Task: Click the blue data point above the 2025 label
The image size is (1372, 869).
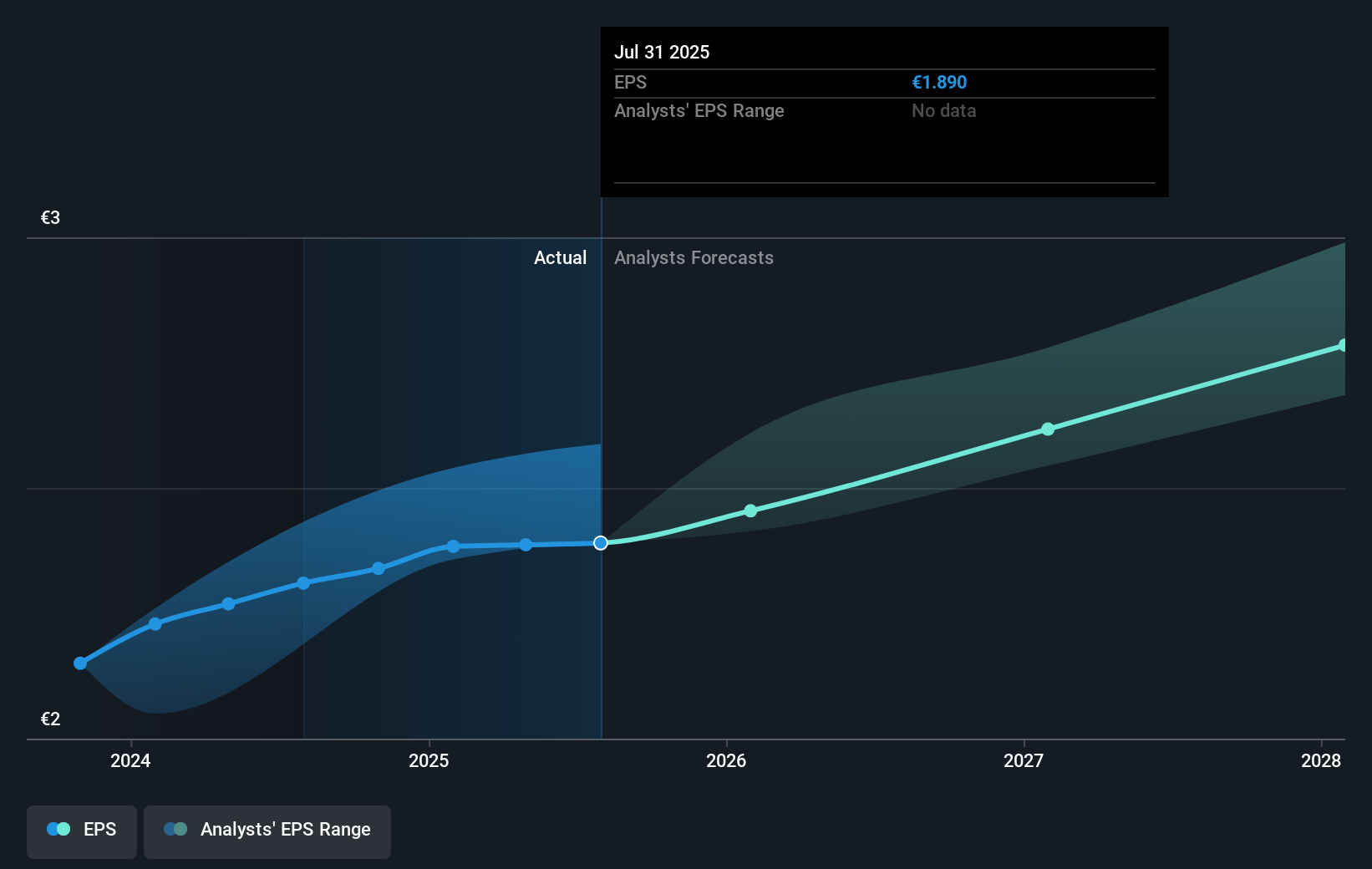Action: coord(452,546)
